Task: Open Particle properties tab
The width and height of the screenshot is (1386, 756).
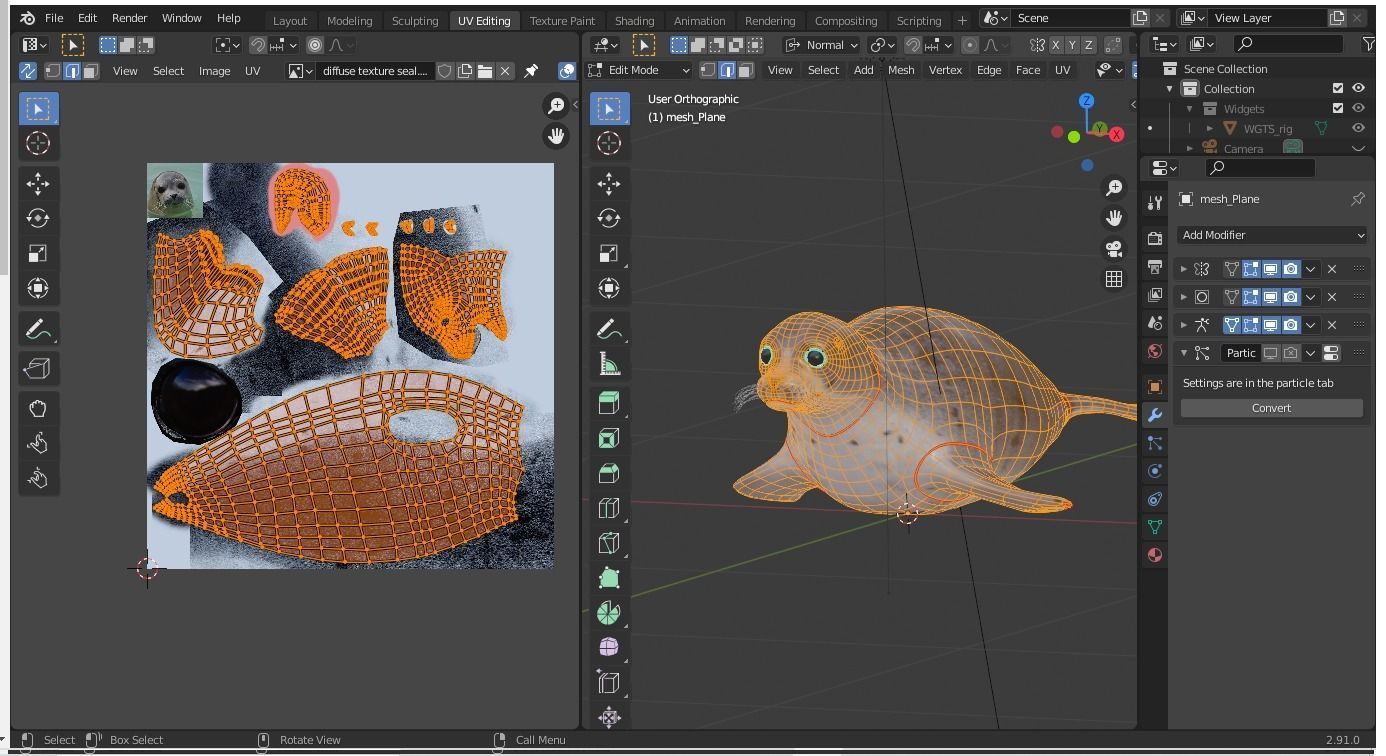Action: 1155,443
